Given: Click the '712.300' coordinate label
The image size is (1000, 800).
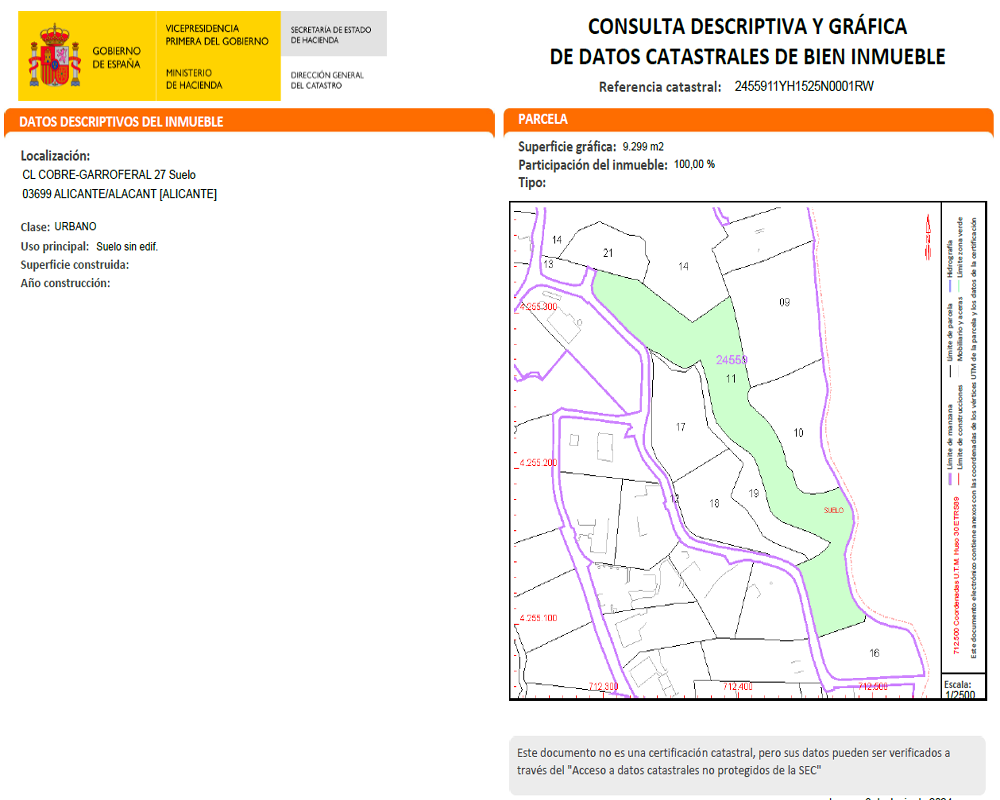Looking at the screenshot, I should 603,687.
